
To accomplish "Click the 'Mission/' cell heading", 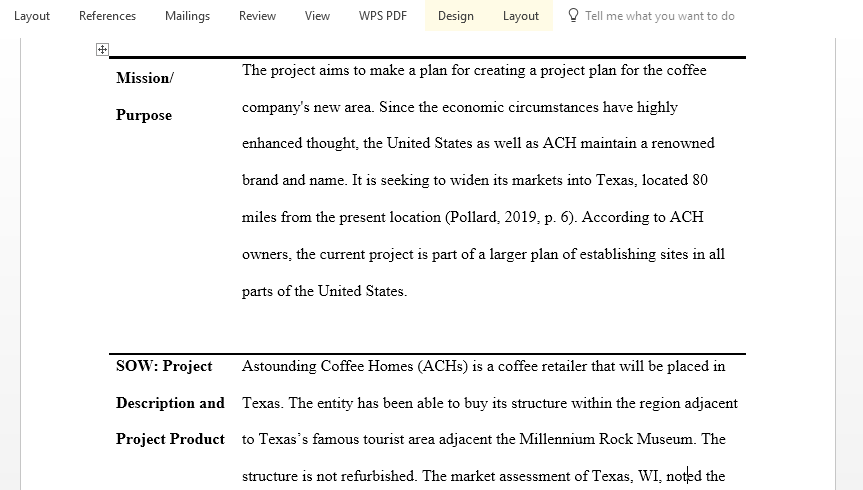I will click(x=145, y=78).
